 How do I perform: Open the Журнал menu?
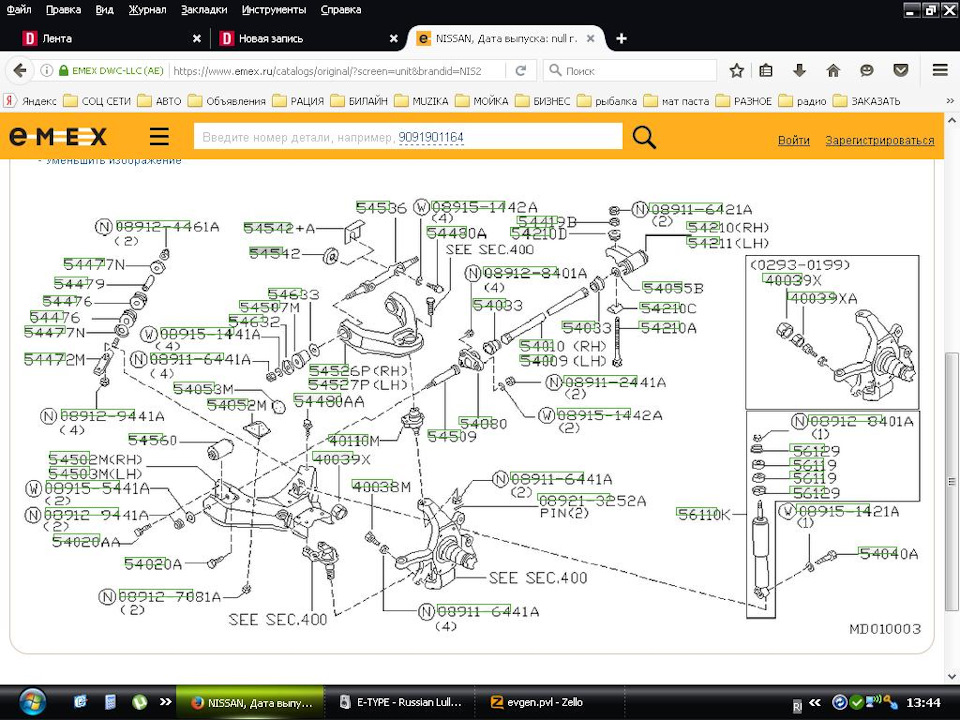click(x=147, y=10)
